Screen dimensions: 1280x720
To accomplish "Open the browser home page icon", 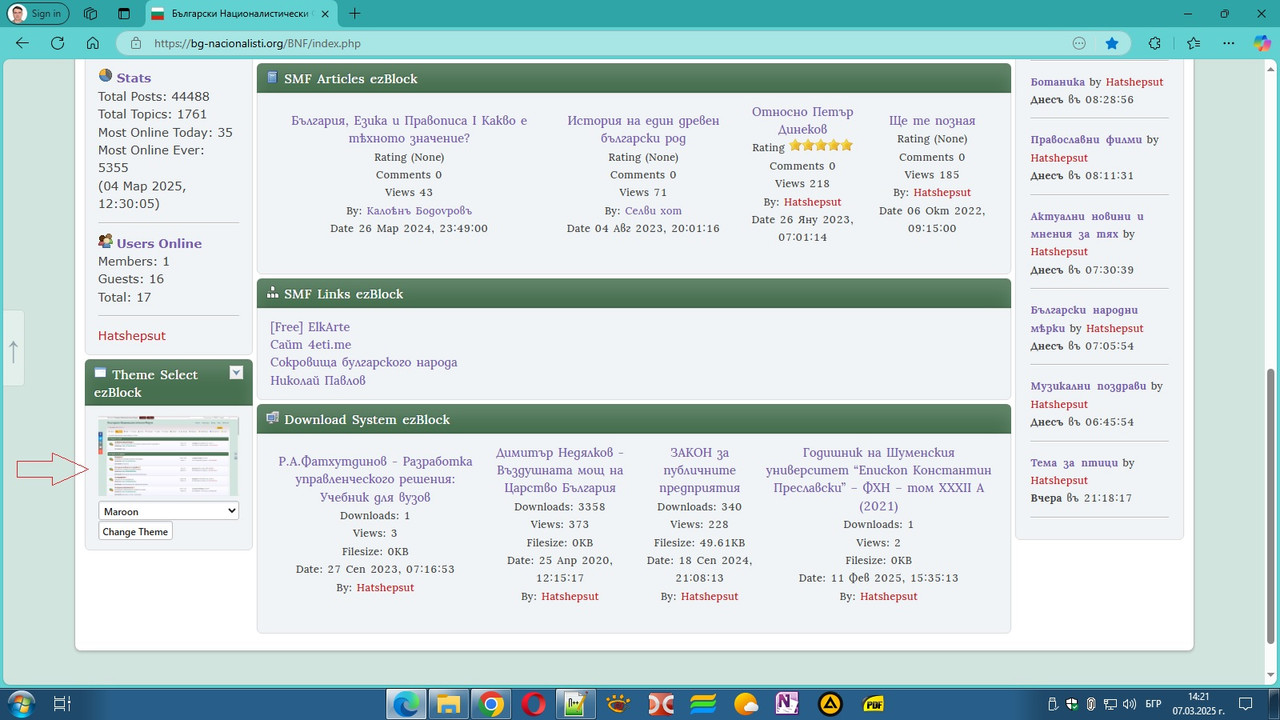I will point(92,43).
